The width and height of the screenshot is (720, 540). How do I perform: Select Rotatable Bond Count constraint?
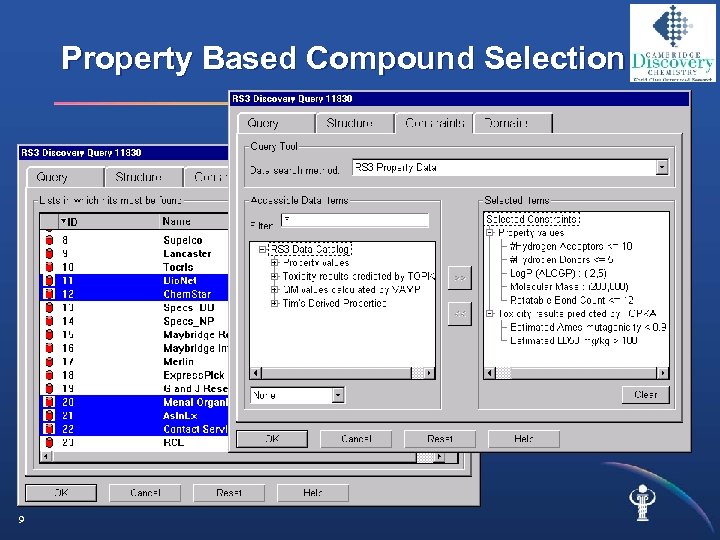click(572, 300)
